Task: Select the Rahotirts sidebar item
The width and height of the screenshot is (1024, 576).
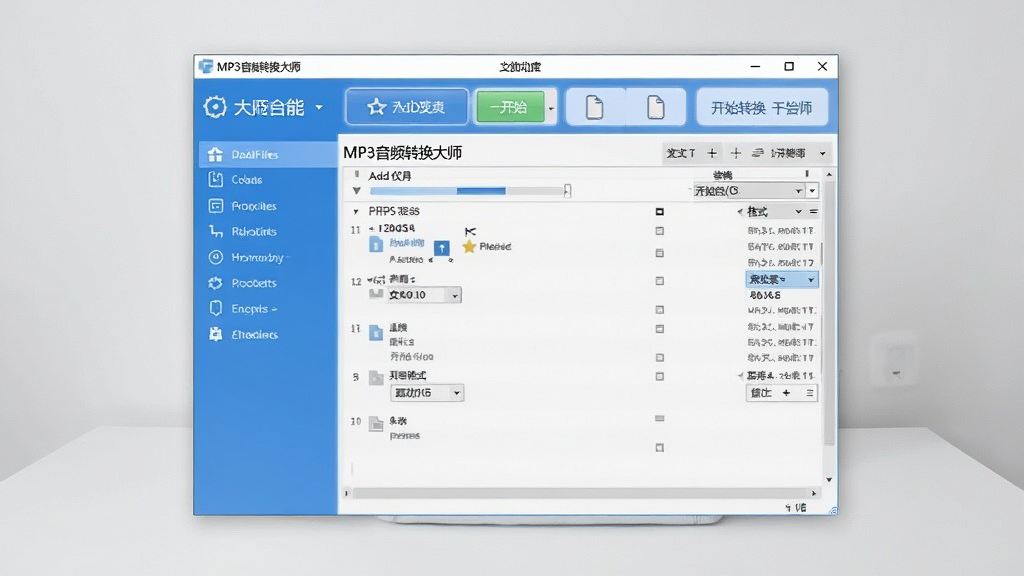Action: [x=268, y=231]
